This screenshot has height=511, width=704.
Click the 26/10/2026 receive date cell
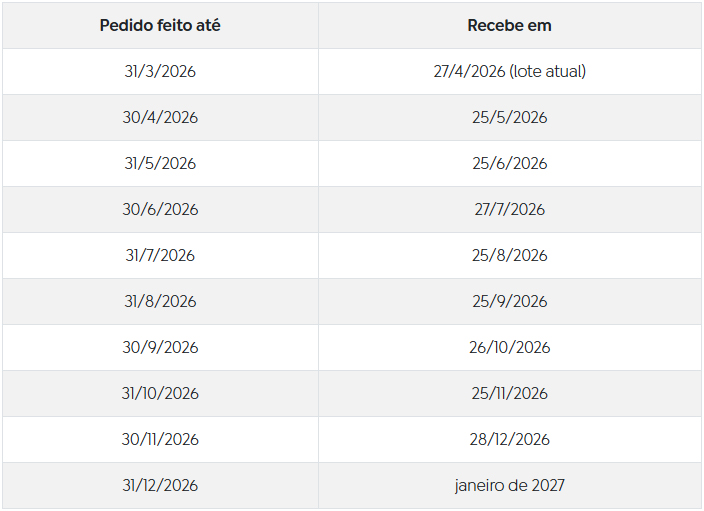point(510,348)
